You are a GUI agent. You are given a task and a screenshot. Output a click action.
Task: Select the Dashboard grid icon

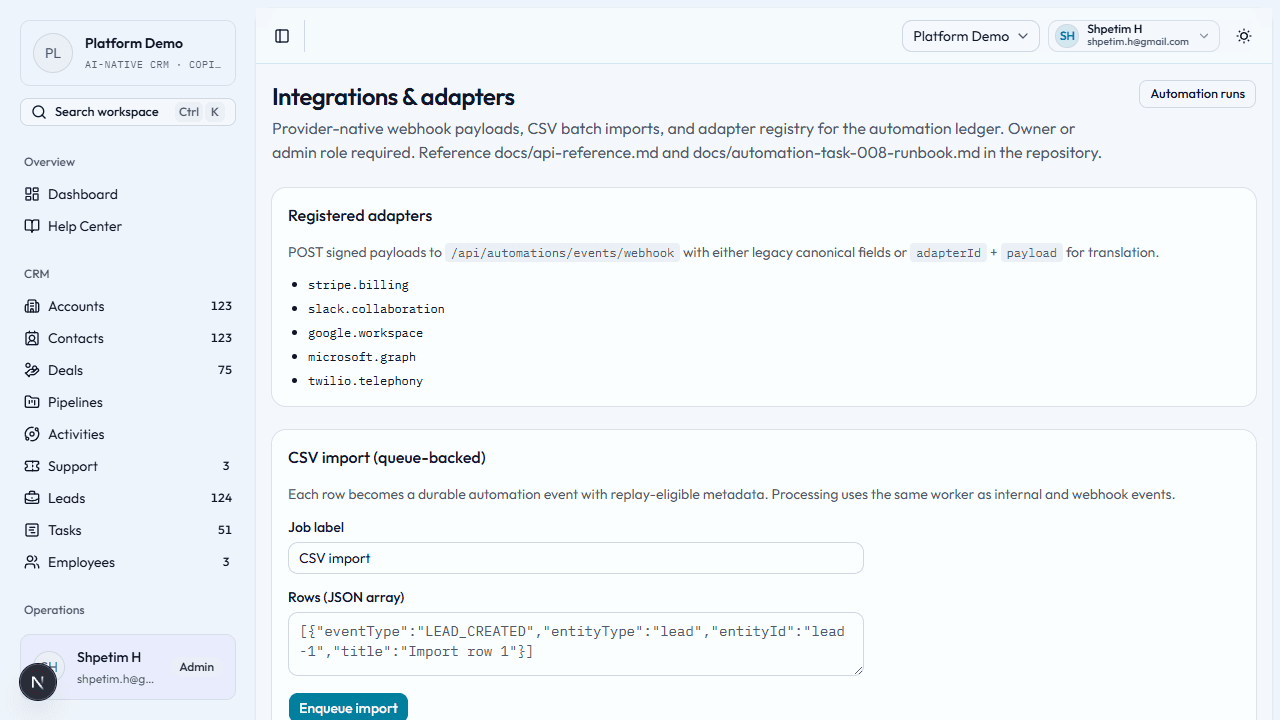(31, 194)
